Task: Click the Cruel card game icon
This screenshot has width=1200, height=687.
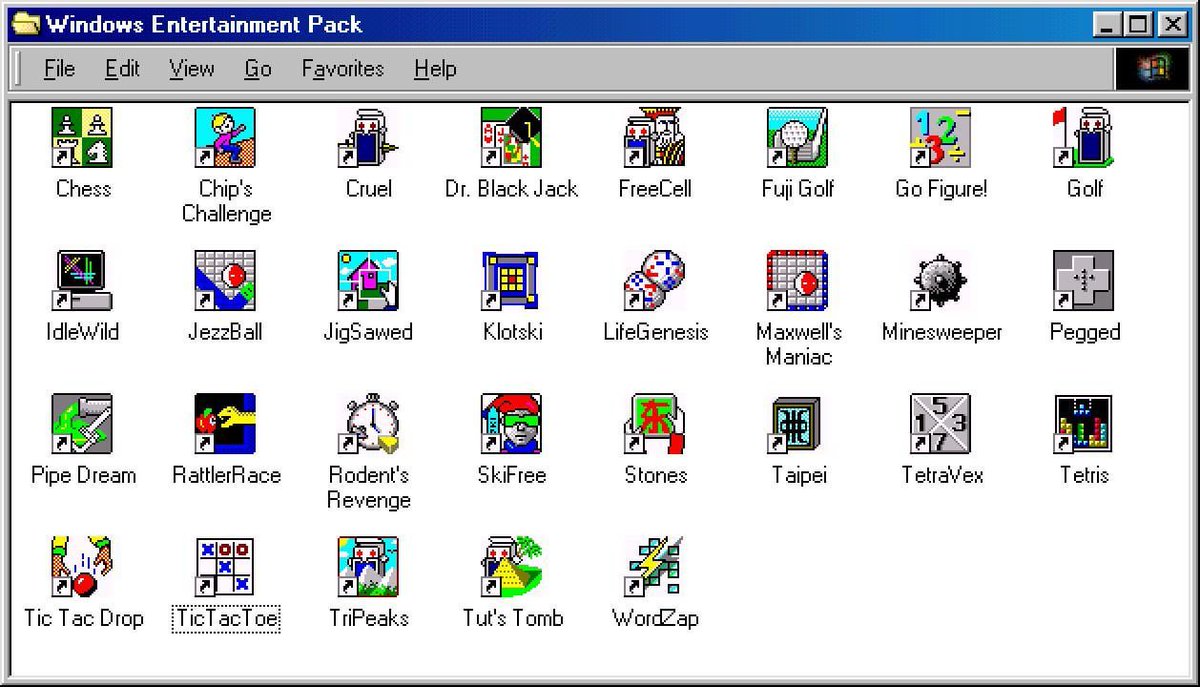Action: (x=369, y=138)
